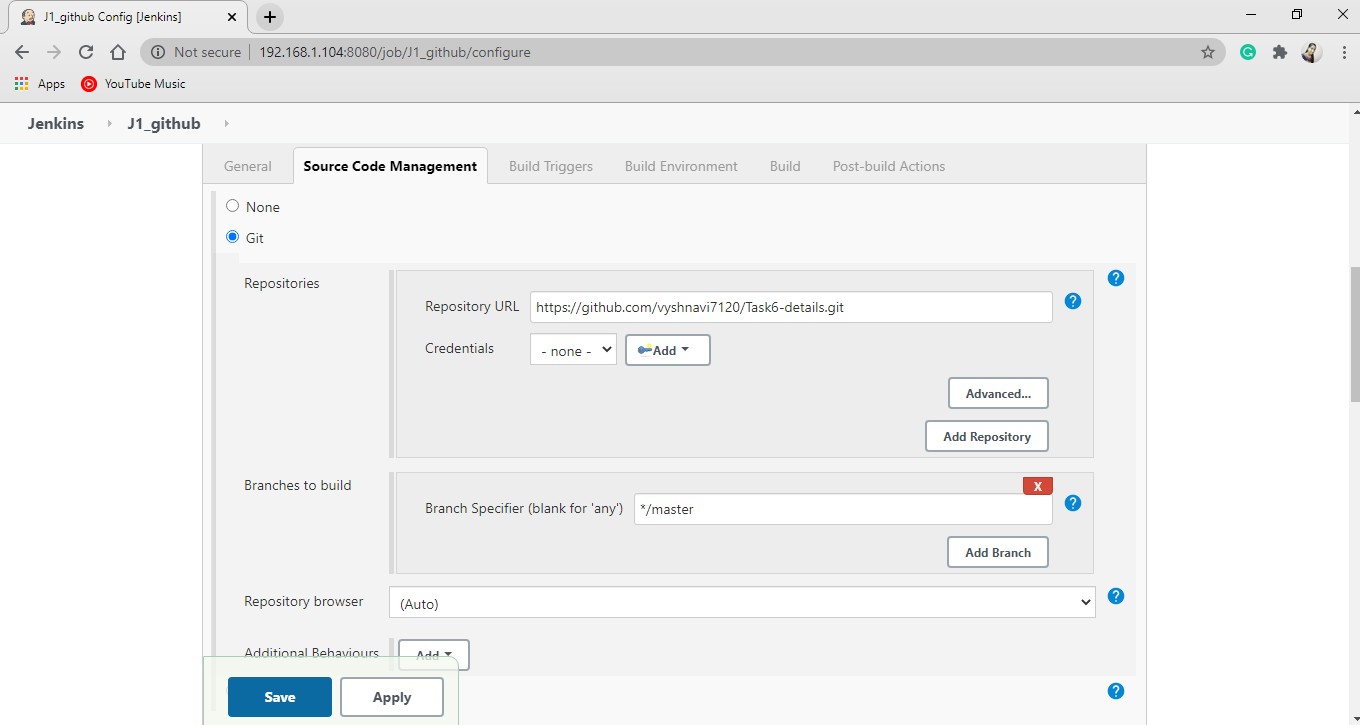Save the J1_github job configuration
Screen dimensions: 1360x725
click(x=279, y=697)
